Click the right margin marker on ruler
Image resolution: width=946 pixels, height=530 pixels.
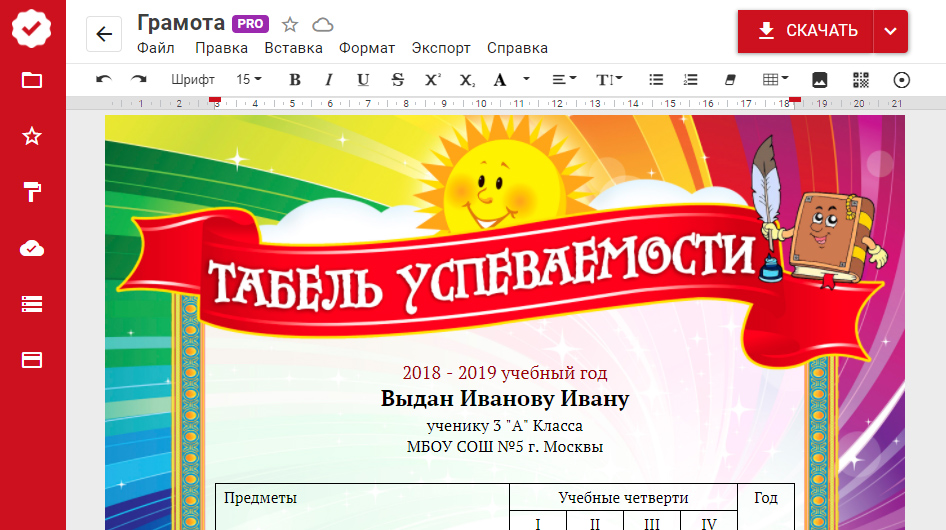click(795, 100)
